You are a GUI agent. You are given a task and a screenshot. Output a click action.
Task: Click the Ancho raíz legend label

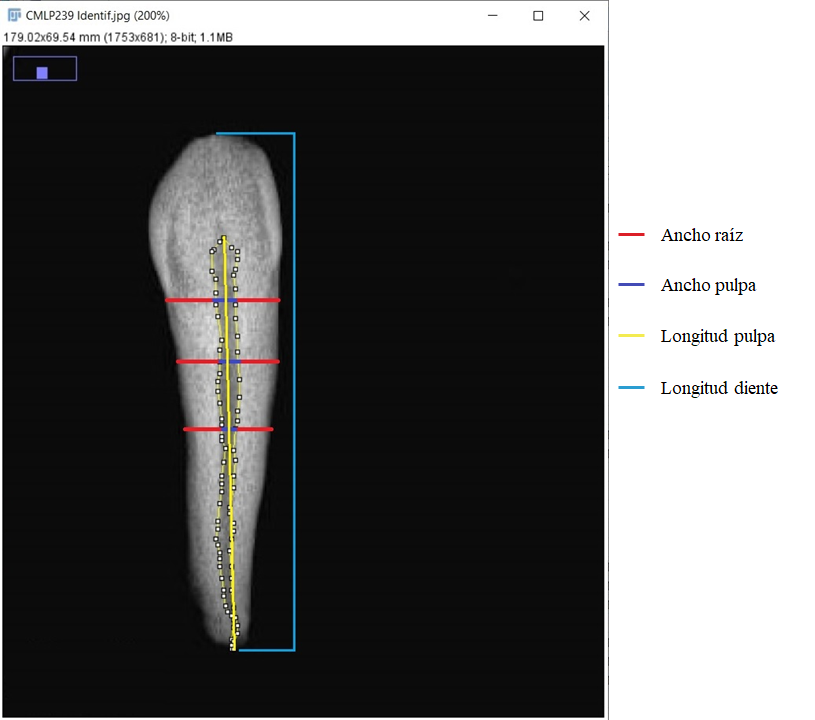coord(701,236)
